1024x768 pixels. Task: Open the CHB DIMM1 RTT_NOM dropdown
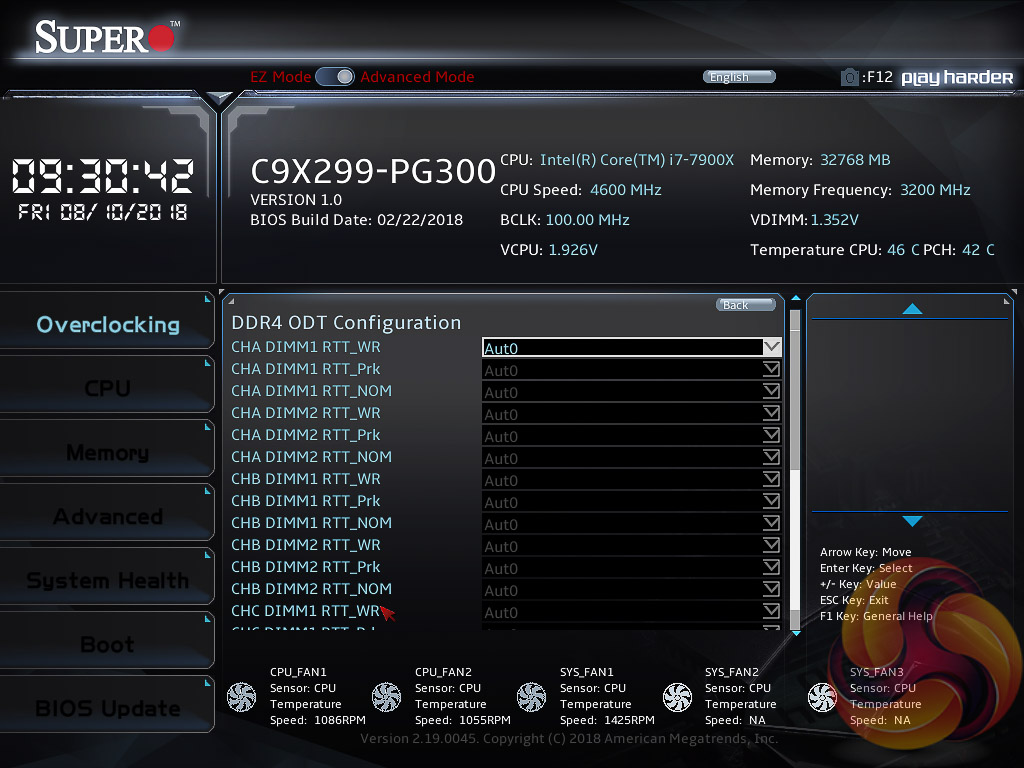coord(631,524)
